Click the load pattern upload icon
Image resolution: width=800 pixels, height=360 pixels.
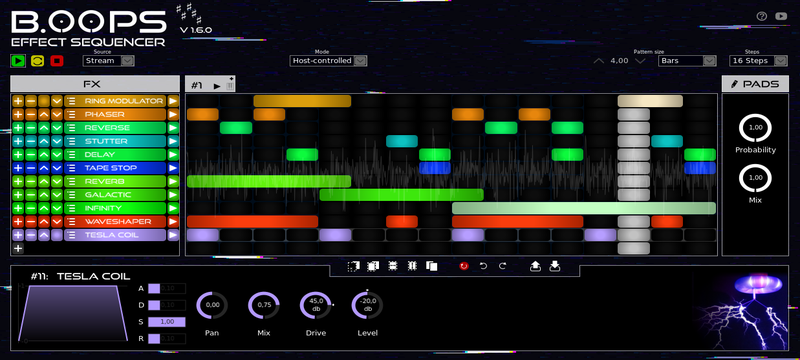click(x=535, y=266)
